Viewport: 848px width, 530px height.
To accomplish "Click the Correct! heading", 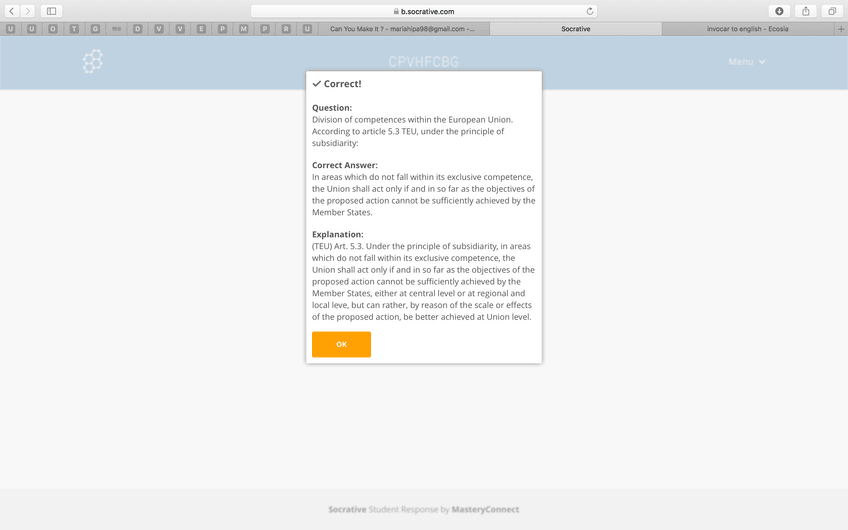I will click(342, 84).
